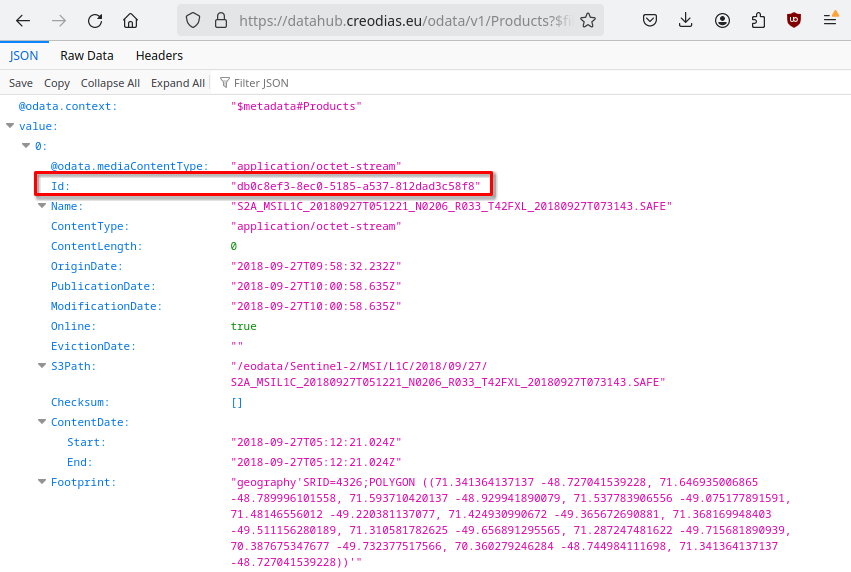Select the S3Path /eodata/Sentinel-2 value

pyautogui.click(x=448, y=374)
